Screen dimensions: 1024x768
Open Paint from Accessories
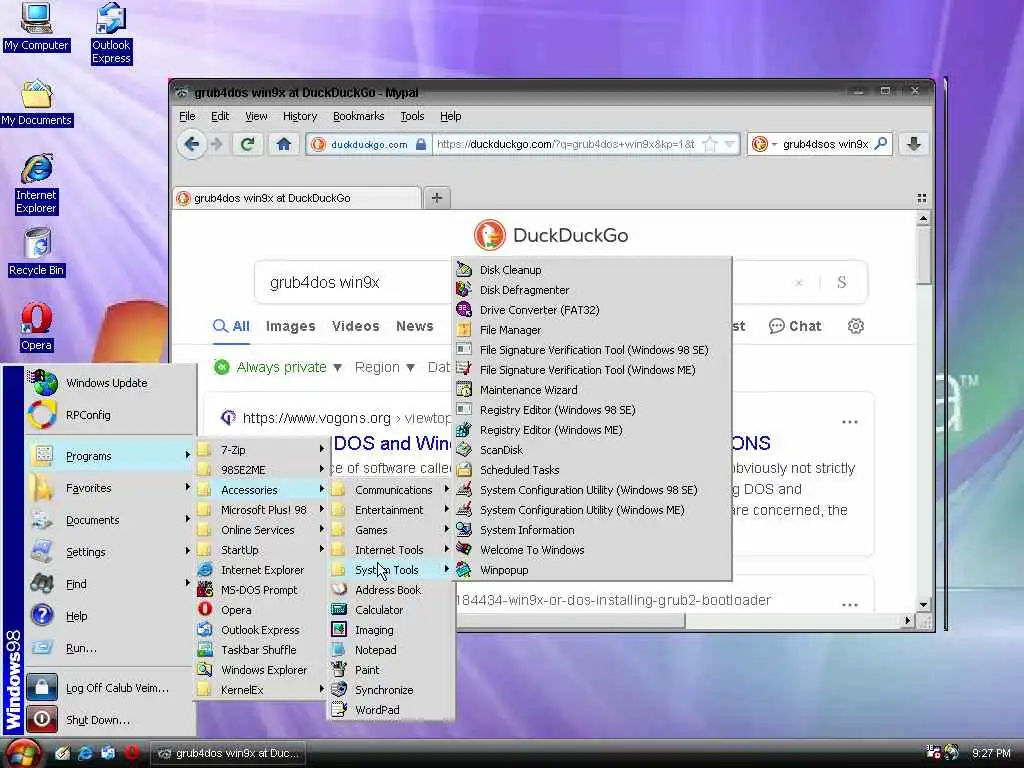tap(390, 670)
